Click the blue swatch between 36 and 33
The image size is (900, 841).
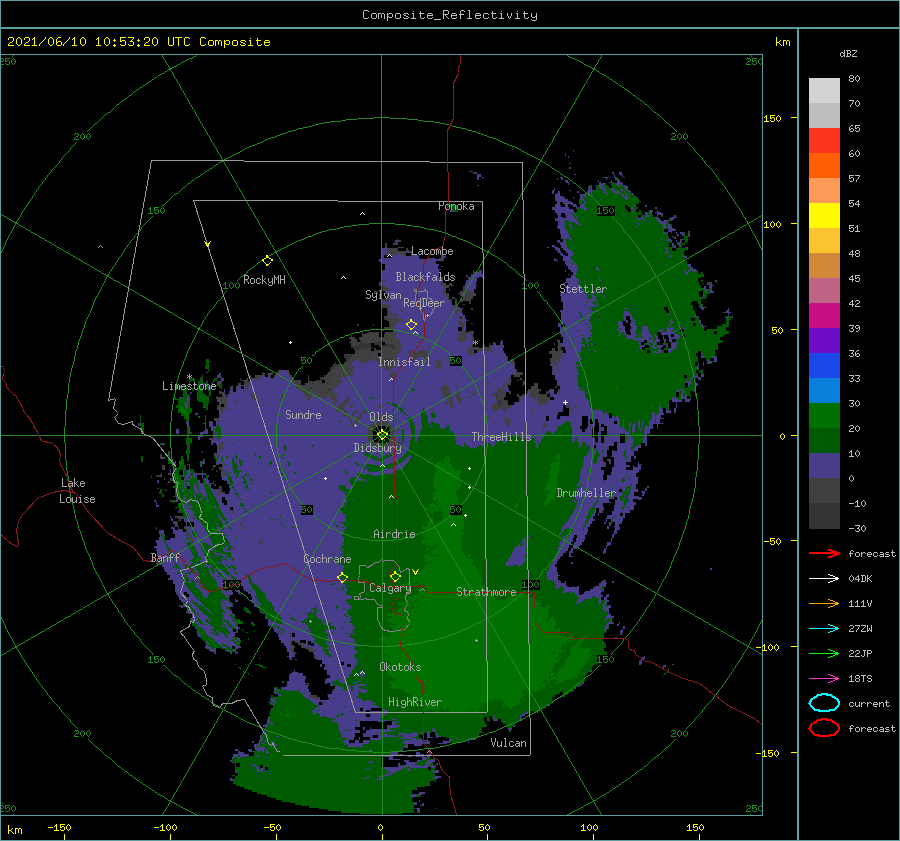pyautogui.click(x=824, y=366)
